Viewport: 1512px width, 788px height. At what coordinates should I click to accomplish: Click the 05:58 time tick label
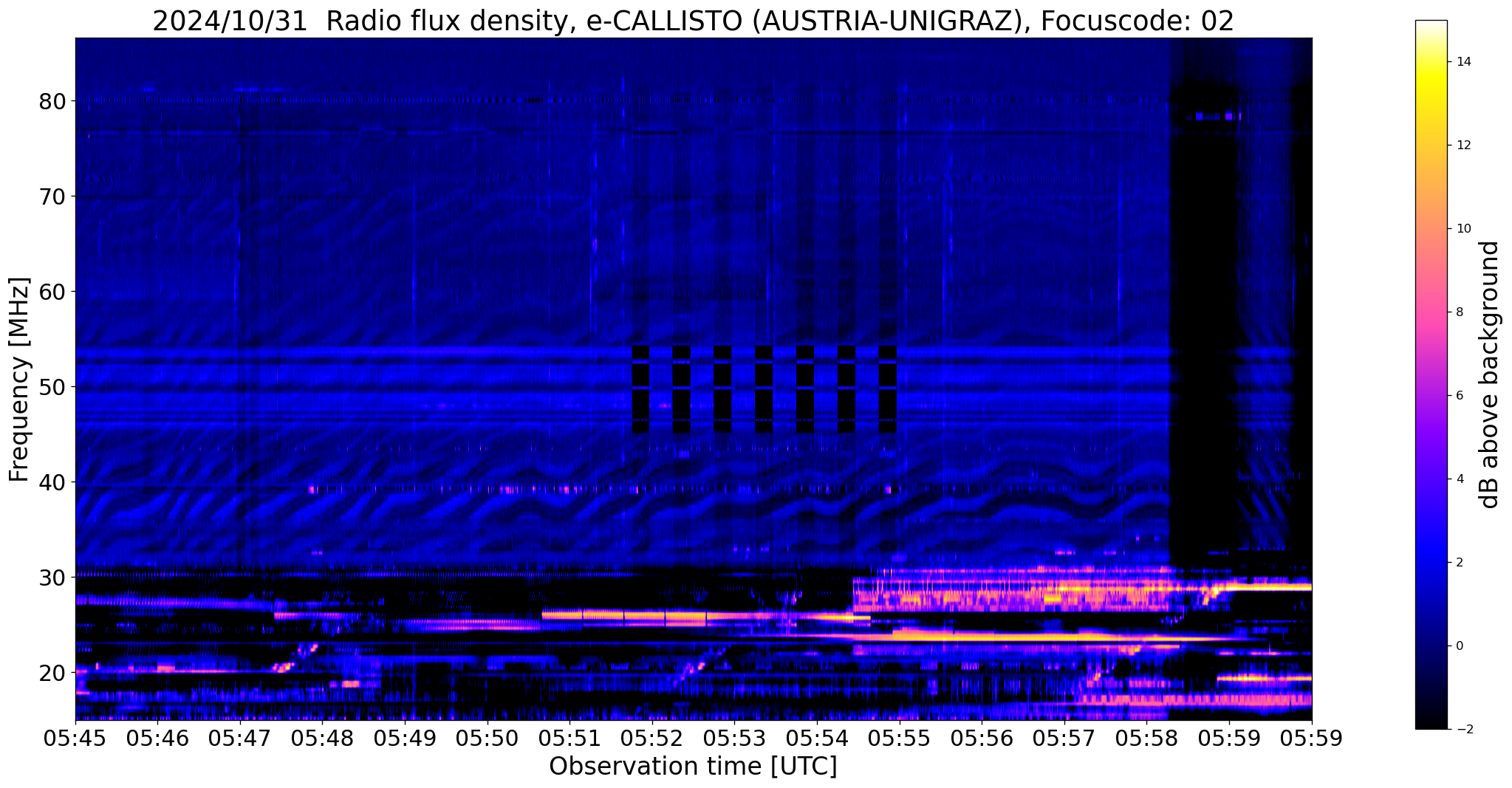pyautogui.click(x=1147, y=737)
